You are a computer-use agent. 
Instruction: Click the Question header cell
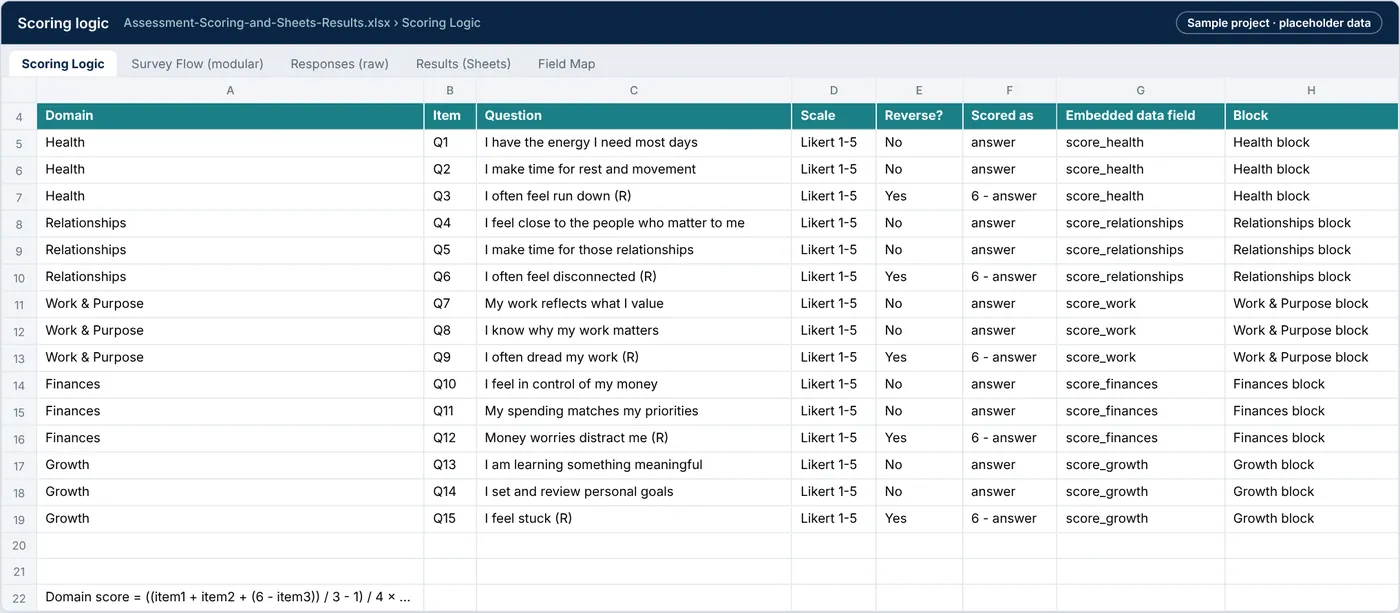[634, 116]
